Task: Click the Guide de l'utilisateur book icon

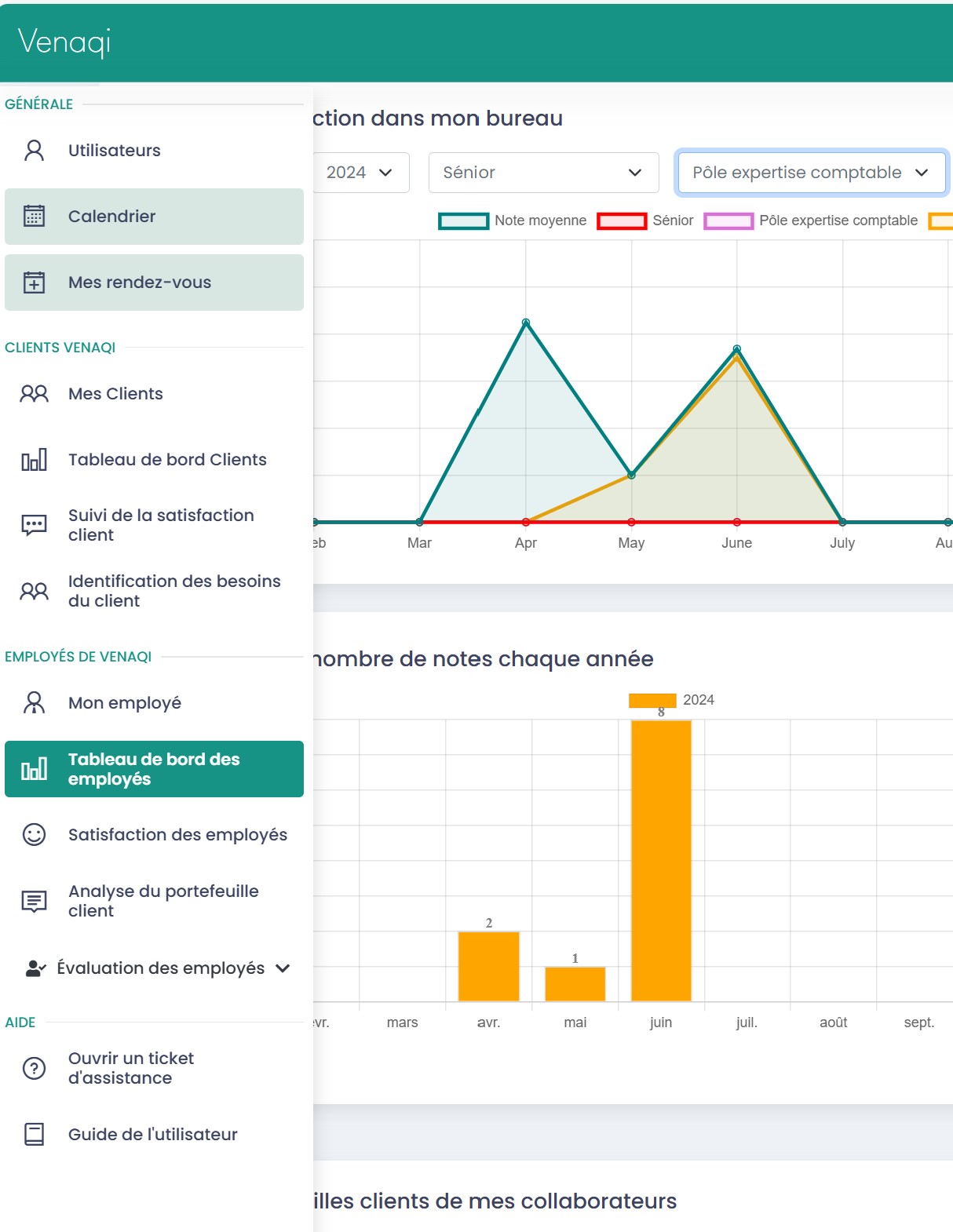Action: pyautogui.click(x=35, y=1134)
